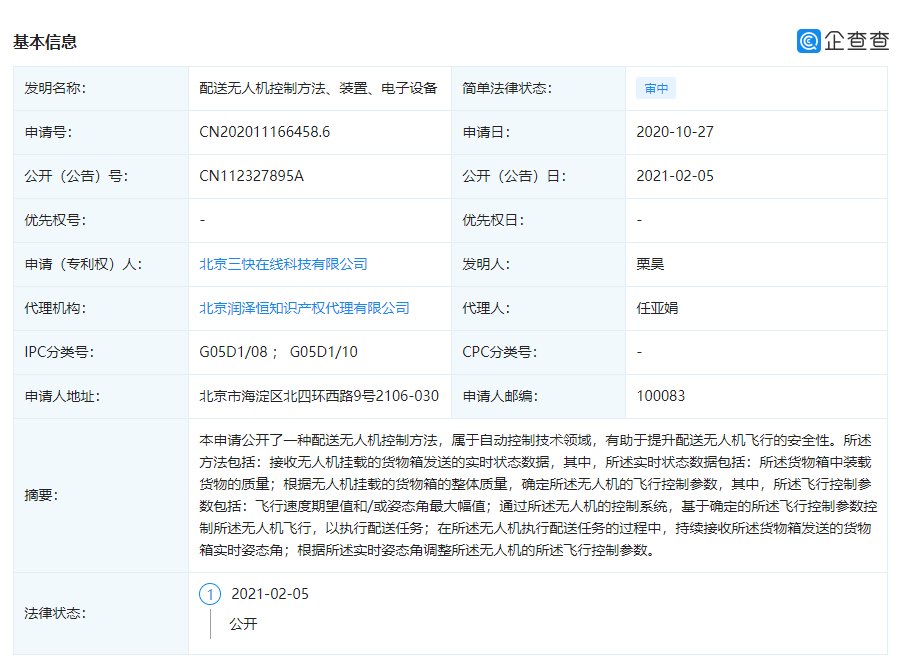
Task: Click the 法律状态 label cell
Action: [x=101, y=613]
